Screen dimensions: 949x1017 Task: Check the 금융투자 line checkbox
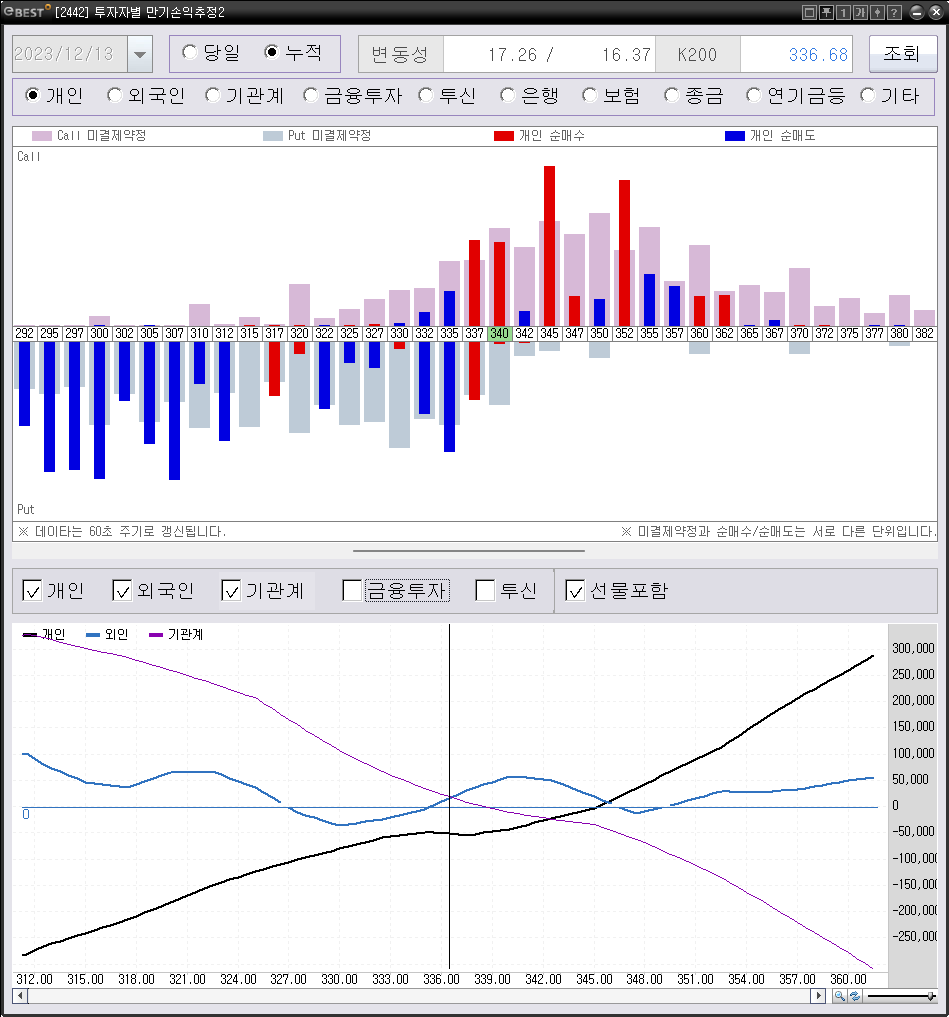pos(352,590)
